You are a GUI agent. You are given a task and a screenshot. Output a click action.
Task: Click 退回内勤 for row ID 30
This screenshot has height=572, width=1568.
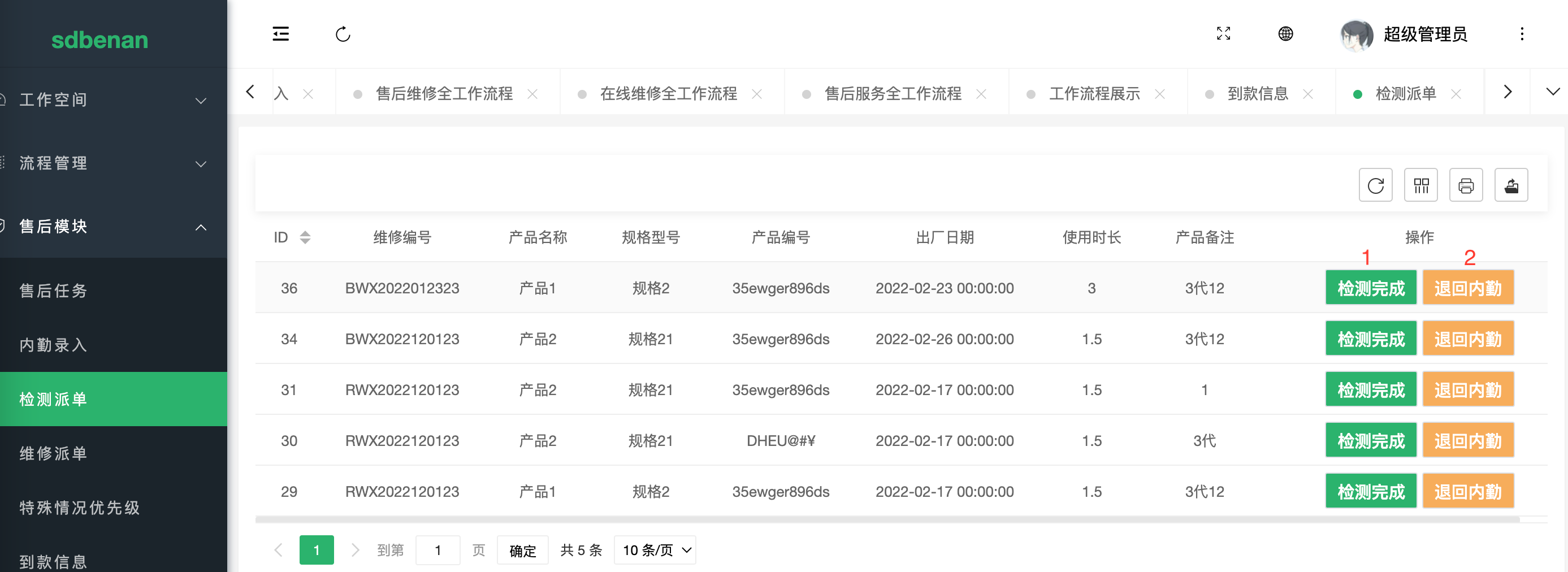coord(1467,440)
